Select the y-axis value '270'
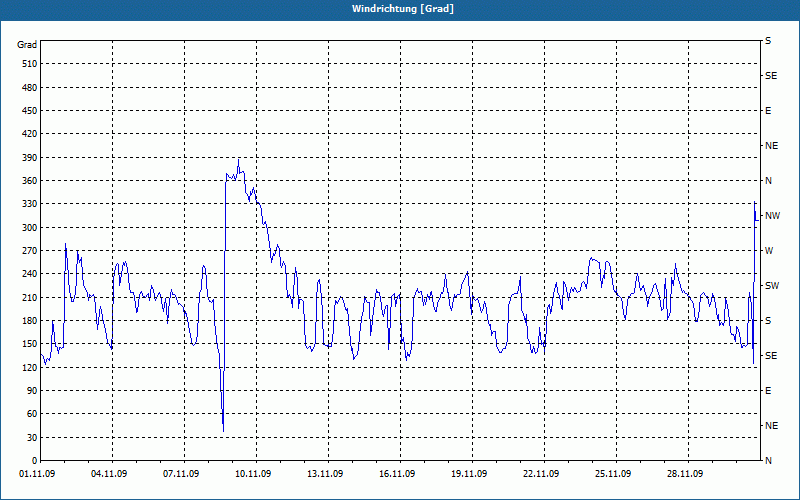 coord(30,251)
